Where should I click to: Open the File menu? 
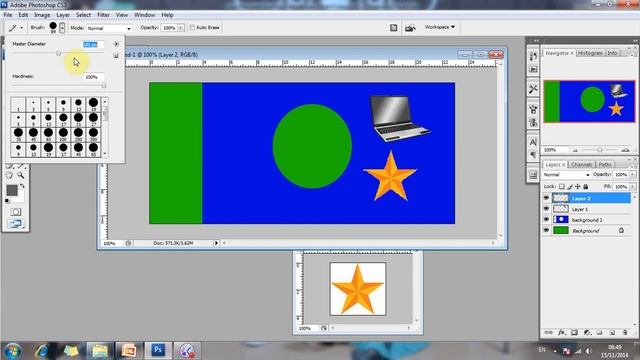[8, 15]
